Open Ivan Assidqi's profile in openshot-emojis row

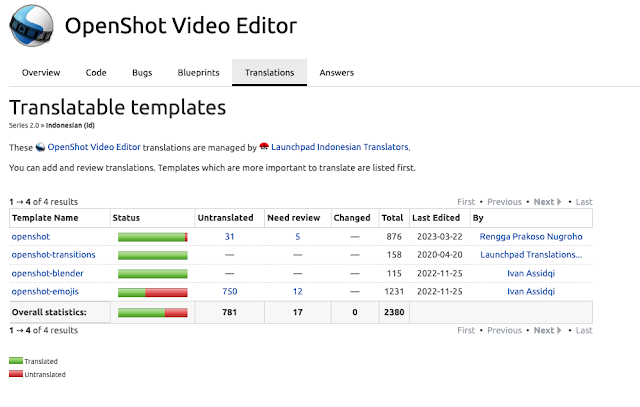click(531, 291)
